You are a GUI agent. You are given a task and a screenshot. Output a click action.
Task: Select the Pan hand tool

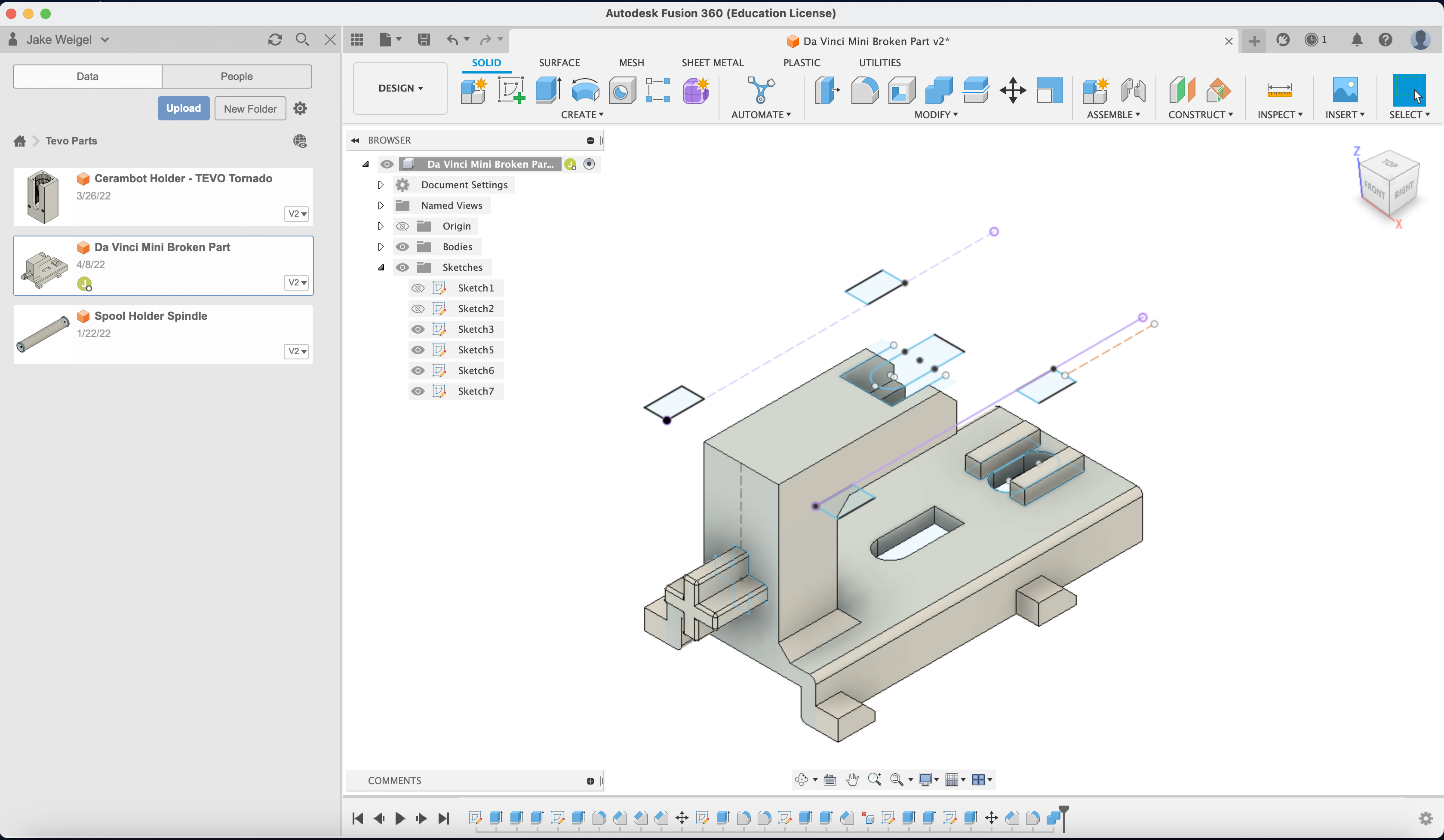852,779
